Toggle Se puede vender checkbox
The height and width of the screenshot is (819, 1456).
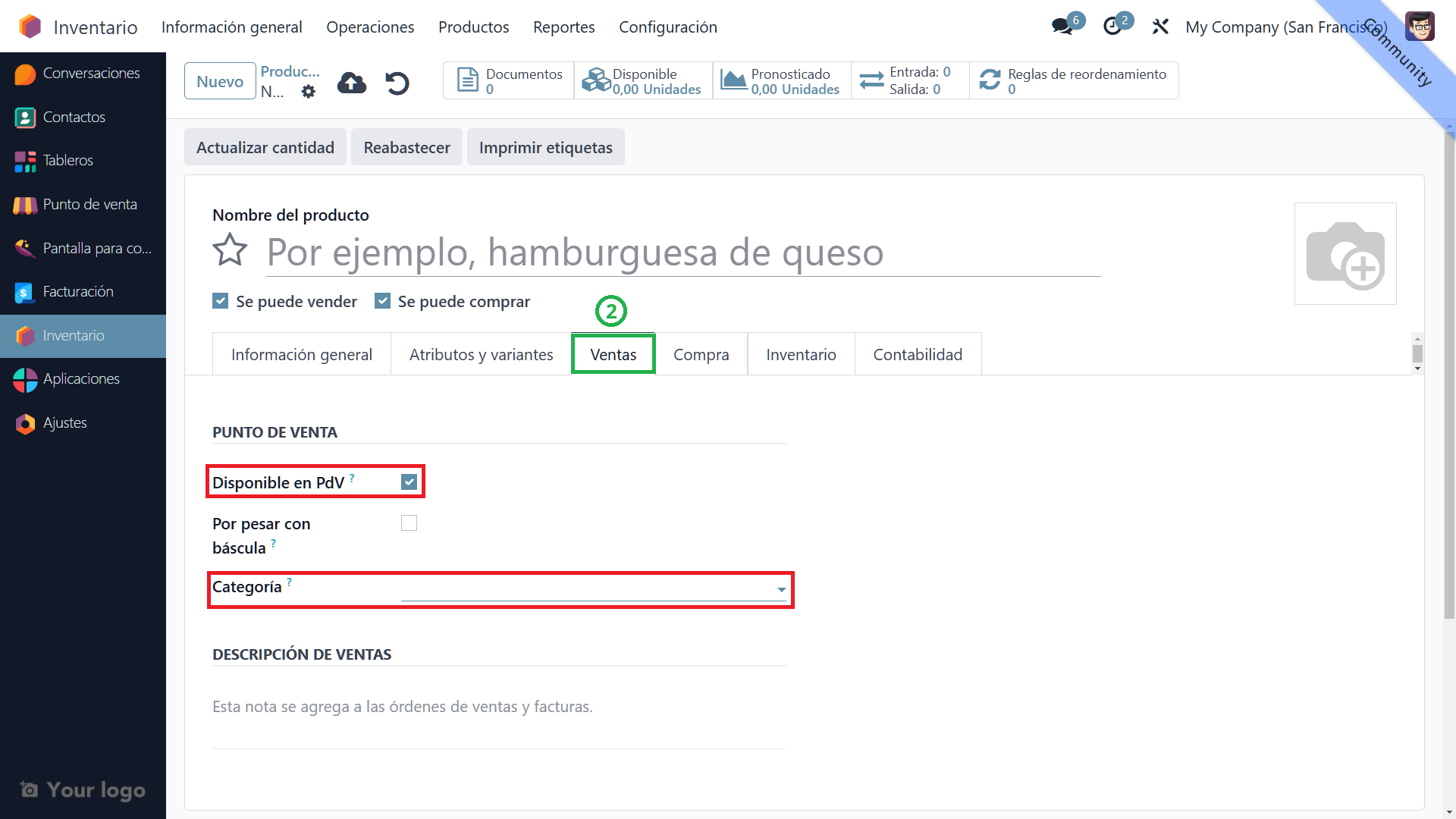221,301
